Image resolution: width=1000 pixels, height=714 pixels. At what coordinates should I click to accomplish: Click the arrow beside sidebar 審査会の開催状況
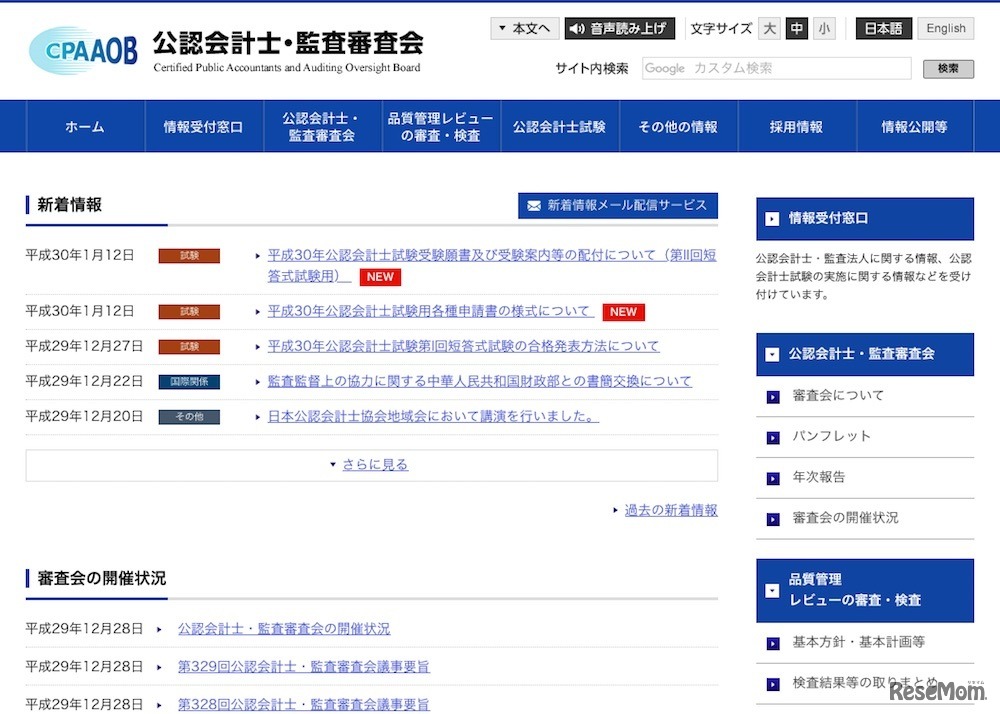click(x=771, y=518)
